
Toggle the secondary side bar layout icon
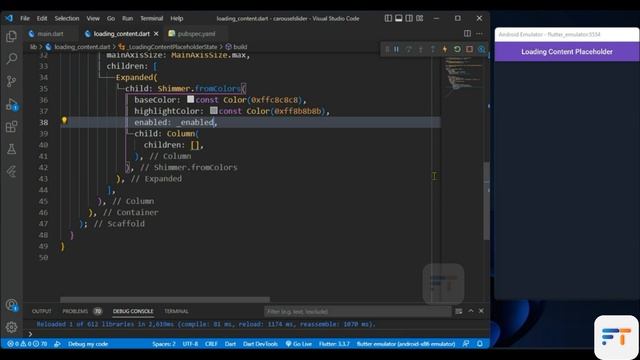point(409,18)
